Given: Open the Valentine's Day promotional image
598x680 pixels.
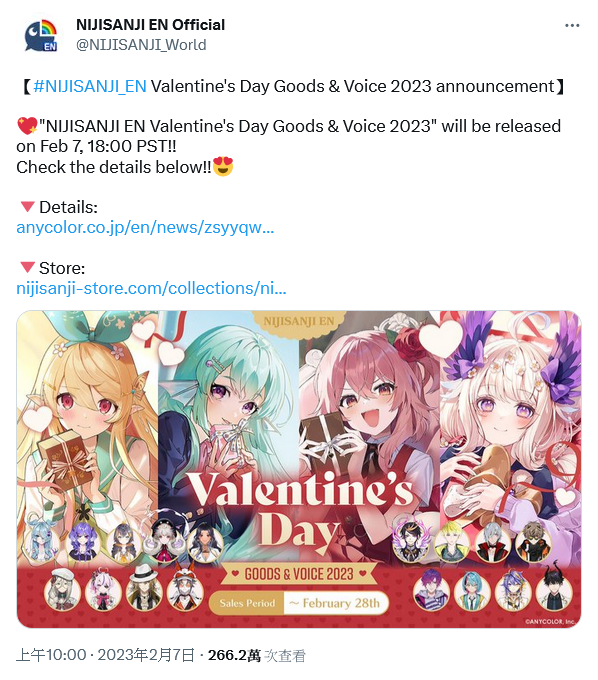Looking at the screenshot, I should pyautogui.click(x=299, y=469).
